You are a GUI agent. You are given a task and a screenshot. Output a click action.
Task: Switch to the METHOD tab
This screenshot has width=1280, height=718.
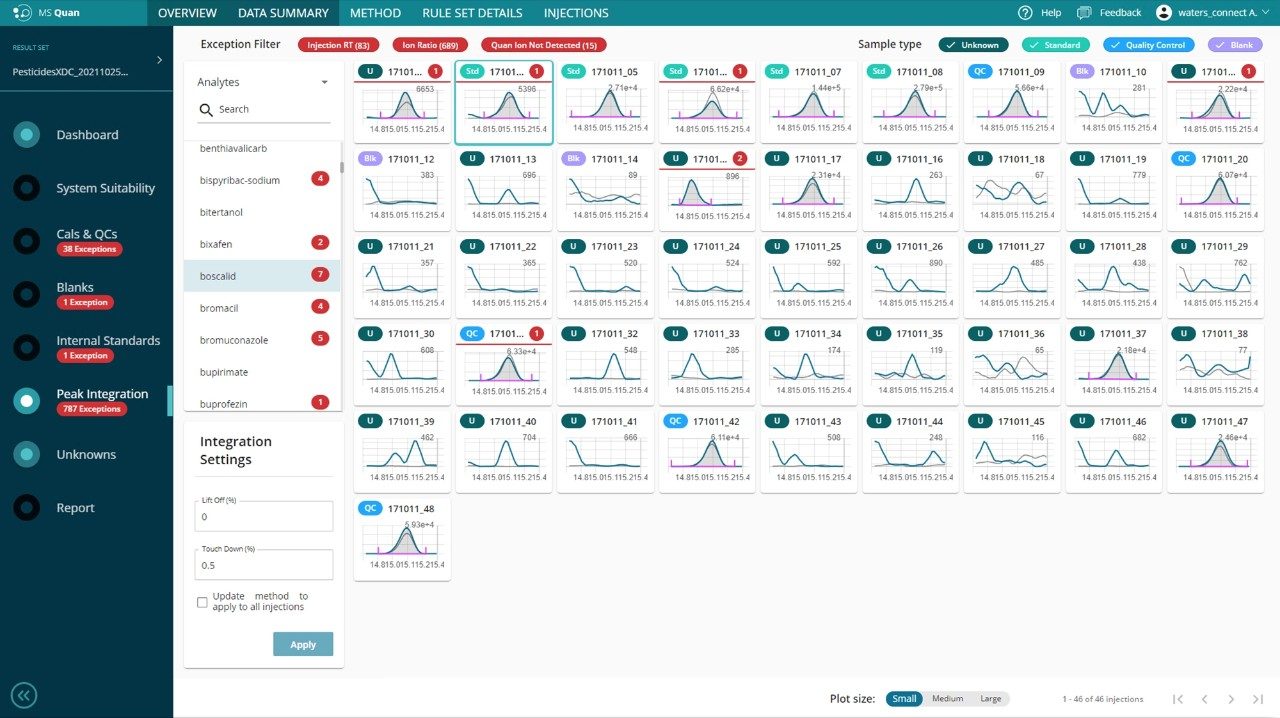375,12
